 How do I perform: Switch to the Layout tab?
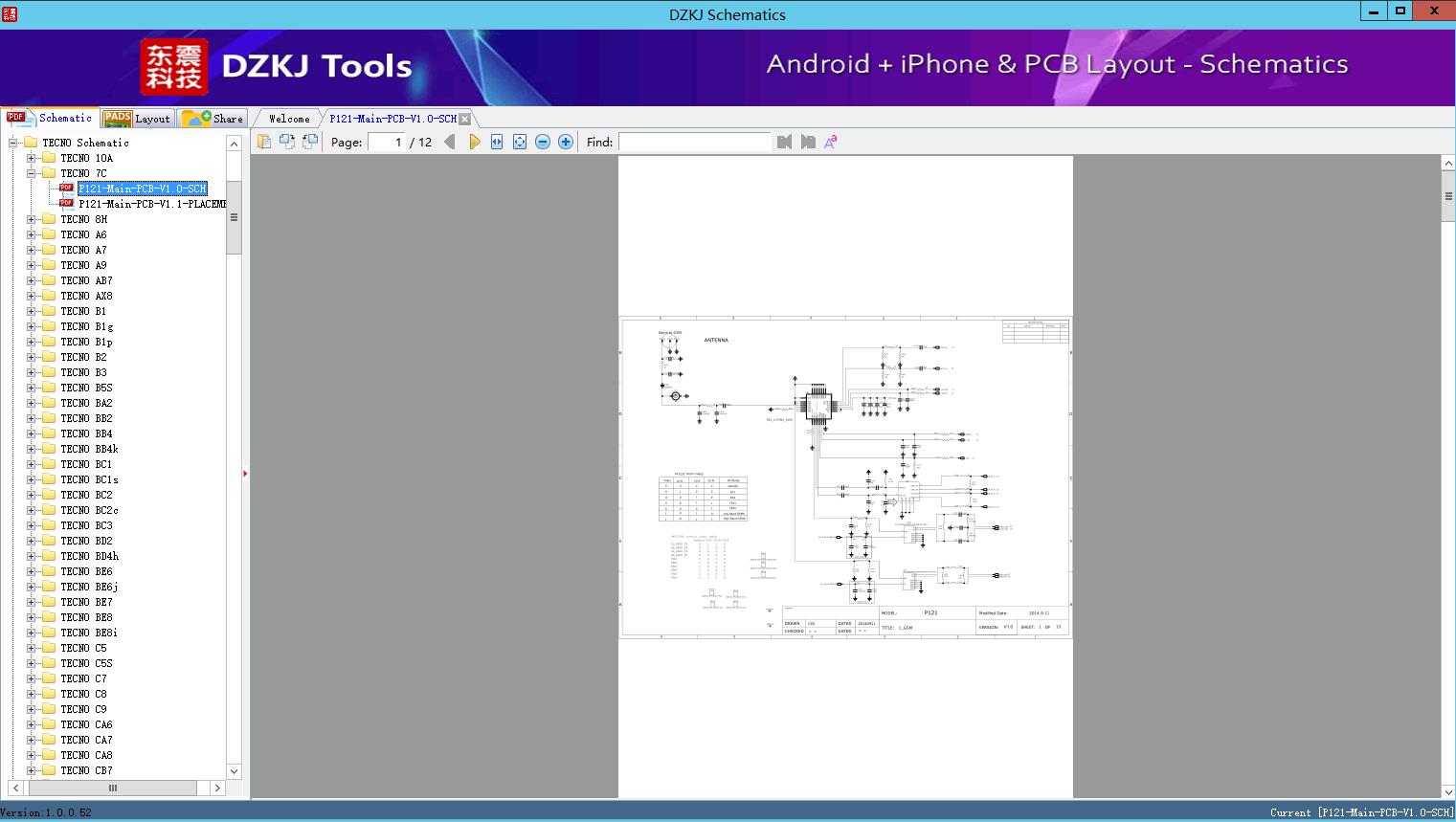[x=137, y=119]
